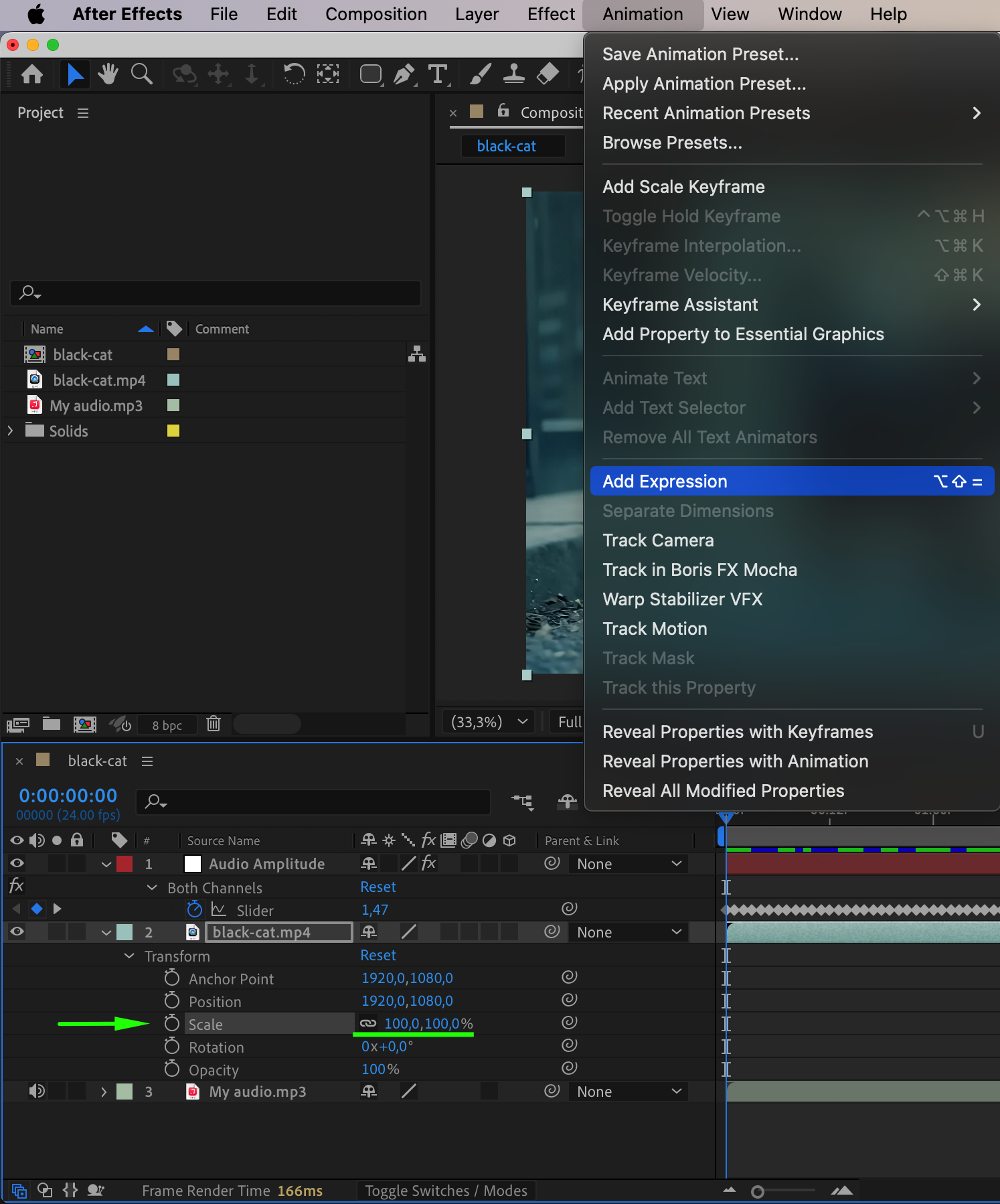1000x1204 pixels.
Task: Click the shy layers icon in timeline header
Action: [568, 802]
